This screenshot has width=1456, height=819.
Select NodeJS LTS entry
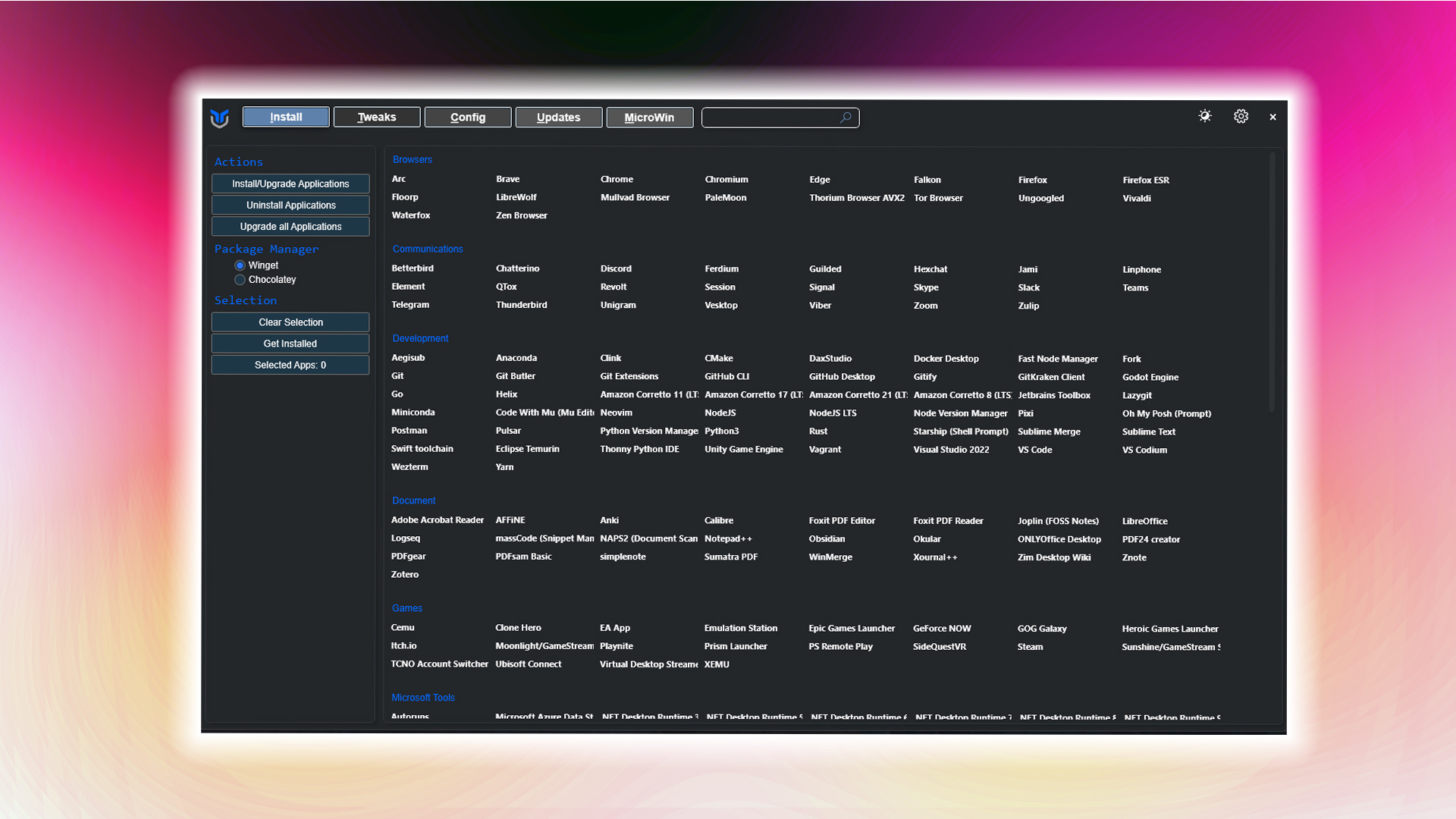833,413
